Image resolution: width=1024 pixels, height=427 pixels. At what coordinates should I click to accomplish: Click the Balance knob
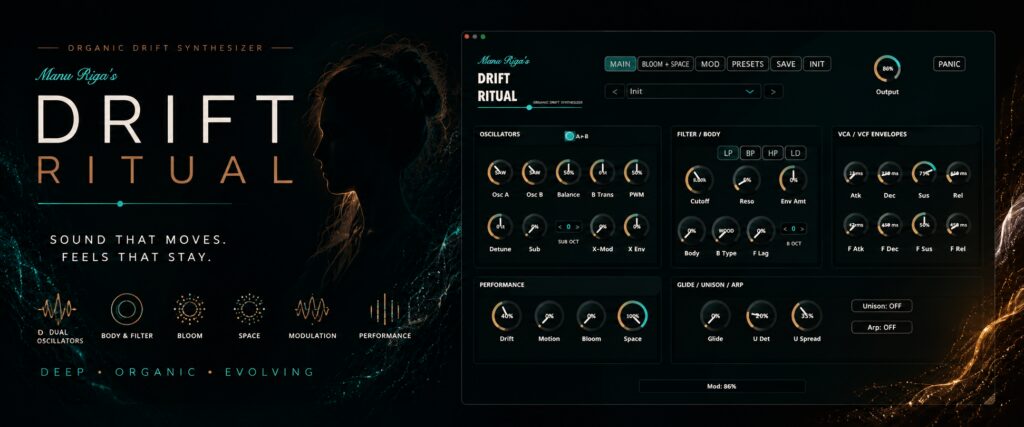point(568,172)
